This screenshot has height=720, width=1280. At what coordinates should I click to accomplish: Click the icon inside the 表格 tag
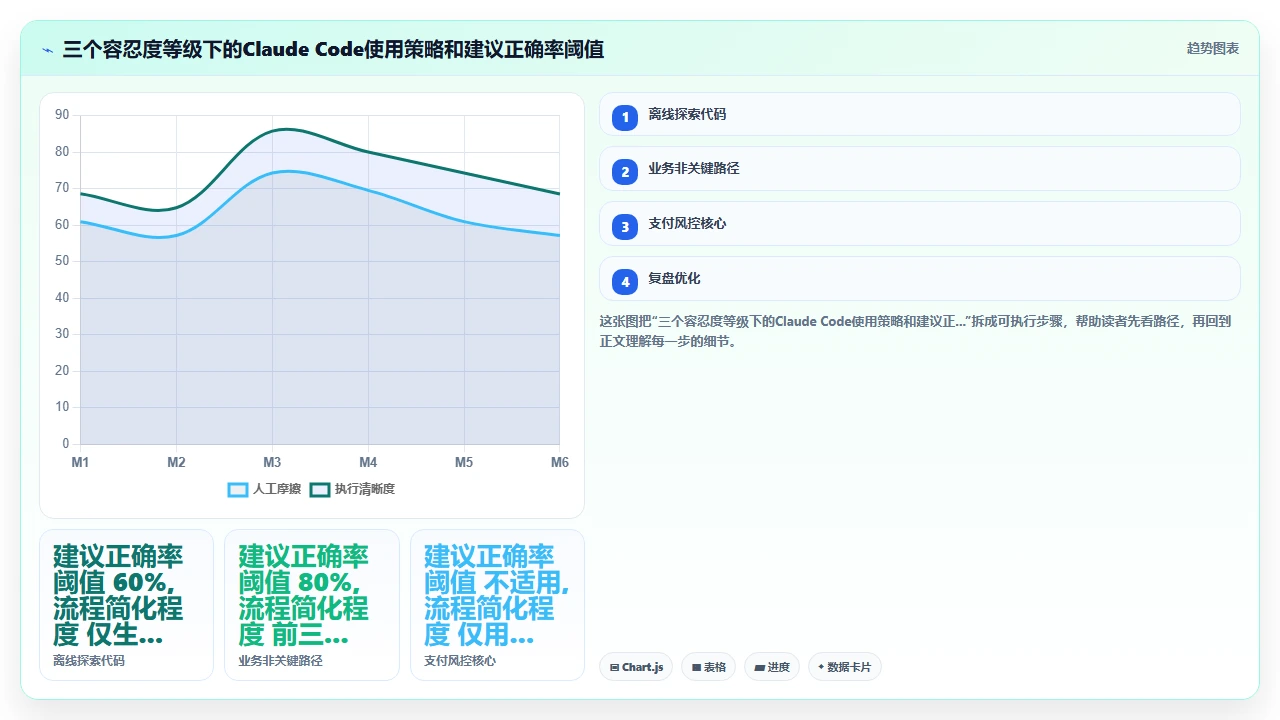[x=696, y=667]
